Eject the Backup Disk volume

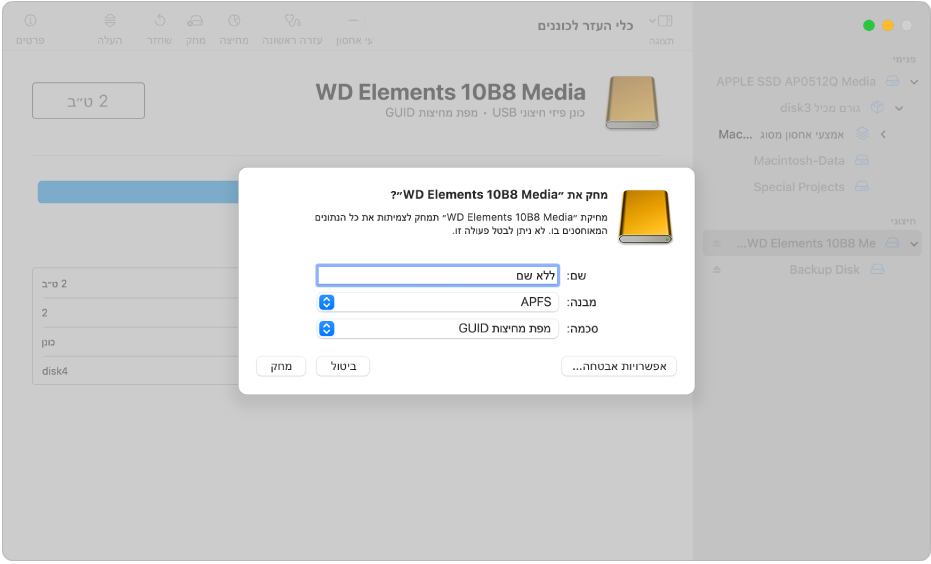(717, 270)
